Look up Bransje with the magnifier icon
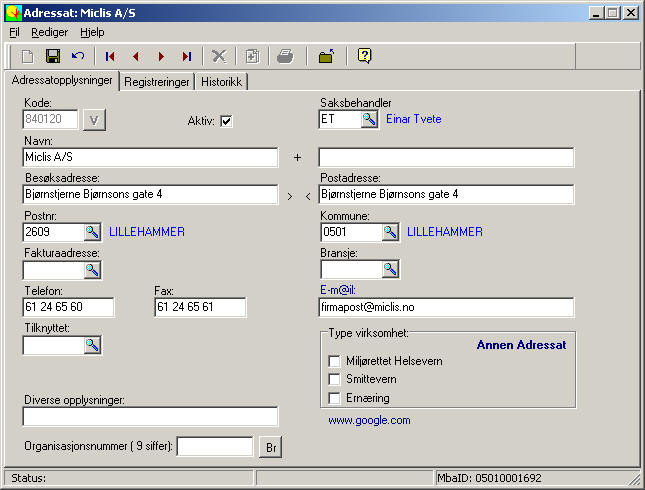This screenshot has width=645, height=490. pos(390,269)
